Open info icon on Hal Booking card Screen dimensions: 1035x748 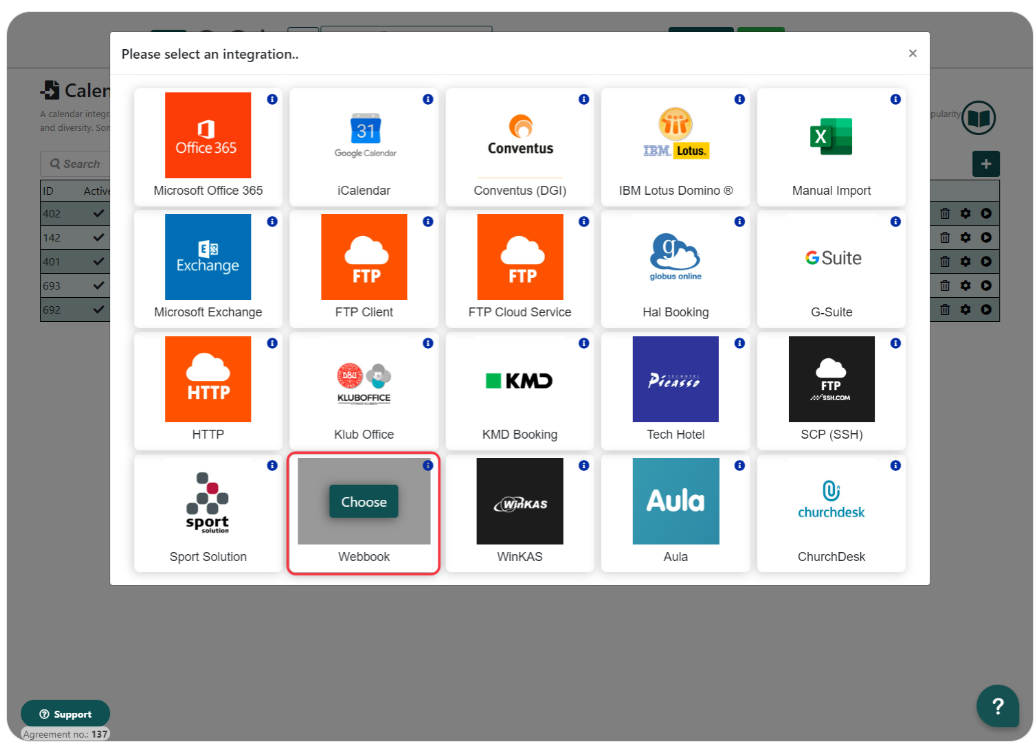[x=739, y=221]
